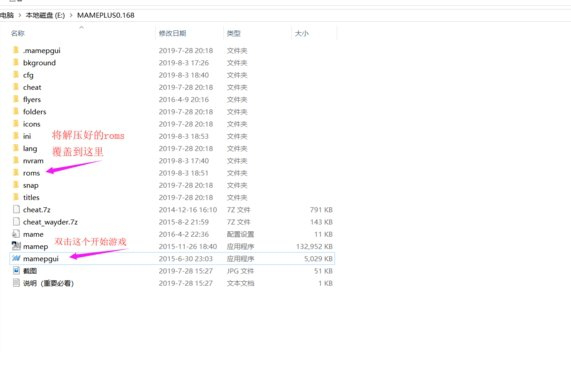Sort by 修改日期 column header
The height and width of the screenshot is (366, 571).
point(173,33)
